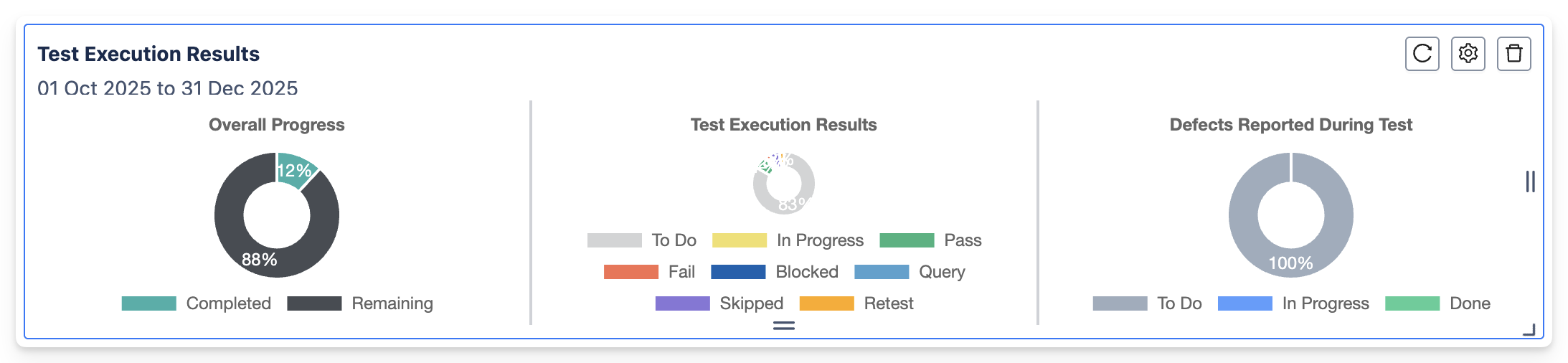Click the bottom-right corner resize handle

tap(1529, 329)
